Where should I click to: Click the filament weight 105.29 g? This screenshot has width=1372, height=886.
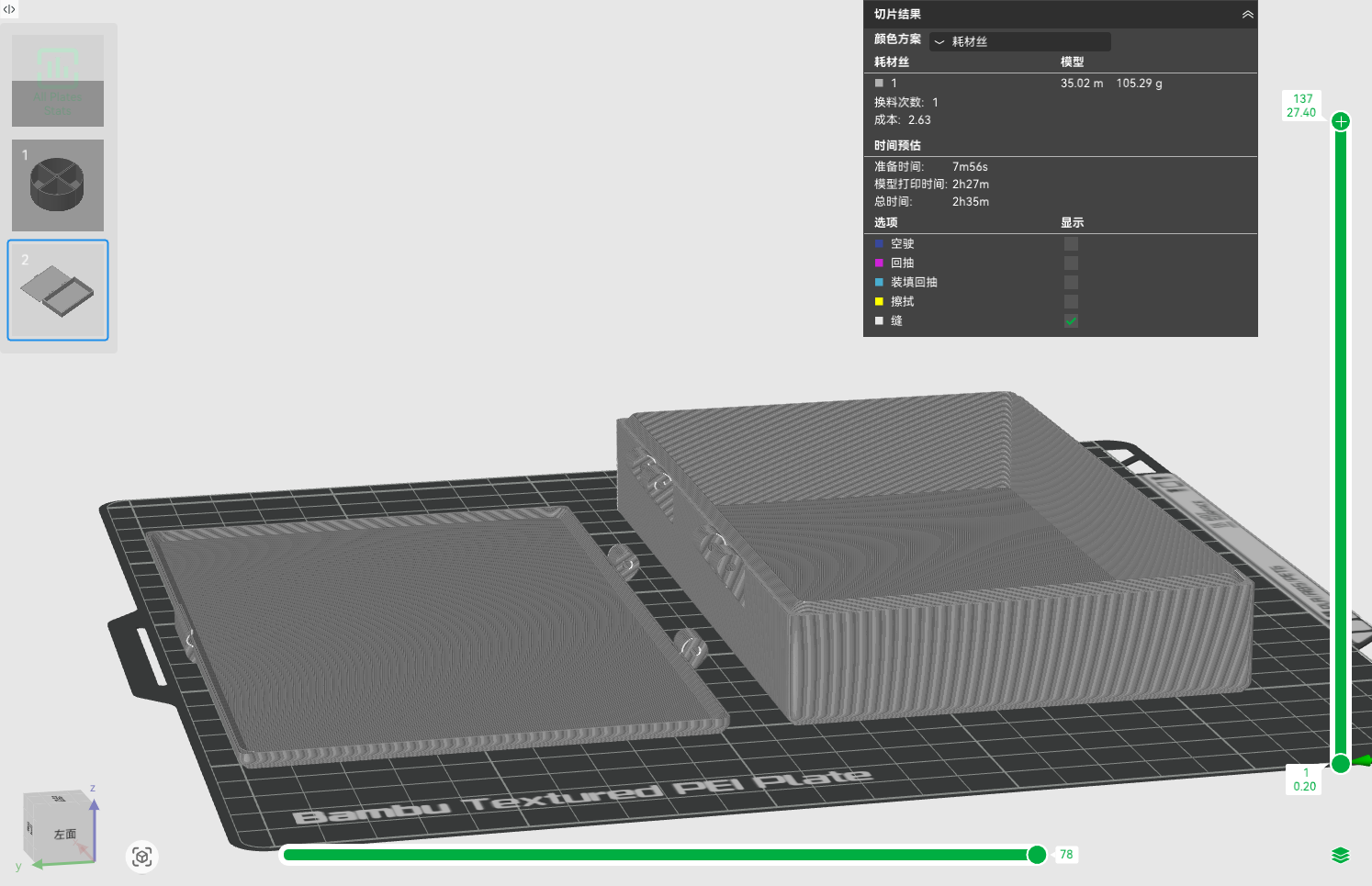tap(1140, 84)
